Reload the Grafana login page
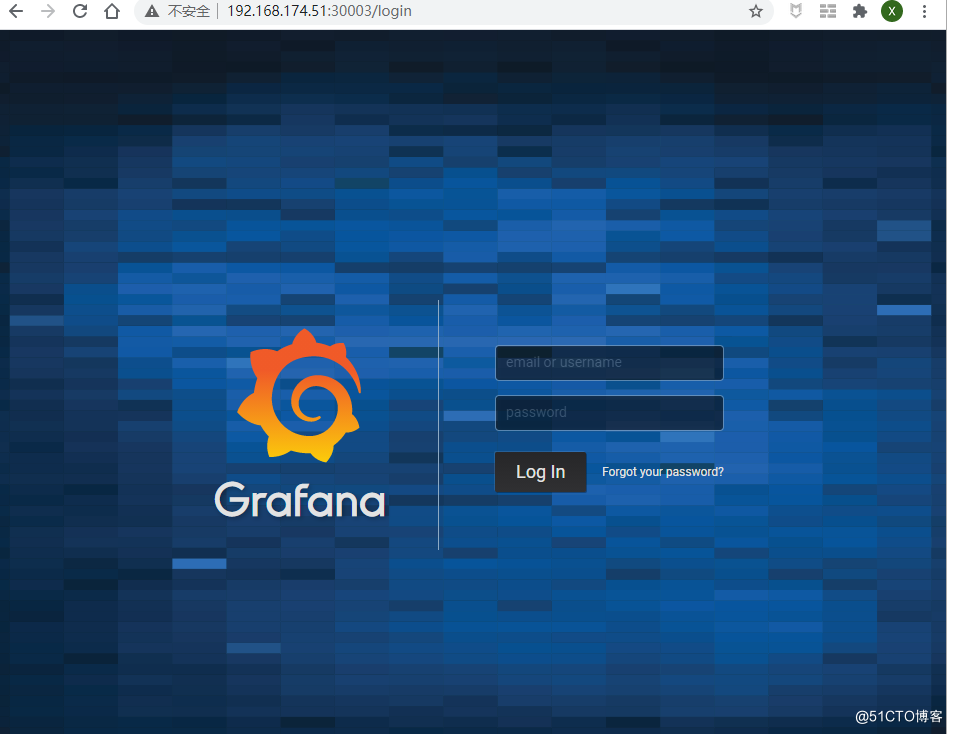This screenshot has width=953, height=734. point(80,11)
